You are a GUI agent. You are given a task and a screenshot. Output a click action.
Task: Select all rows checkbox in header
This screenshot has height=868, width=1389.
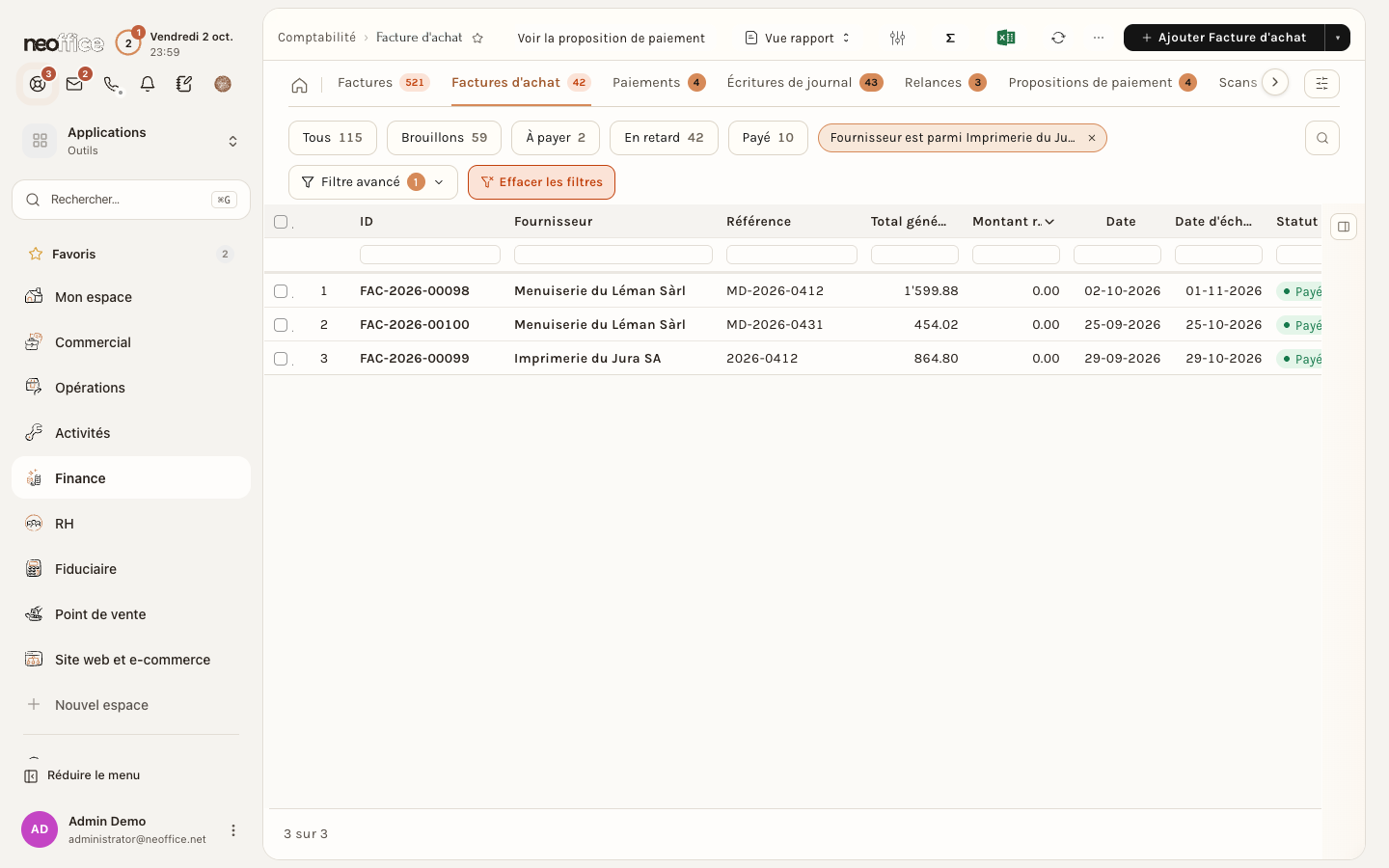pos(281,222)
